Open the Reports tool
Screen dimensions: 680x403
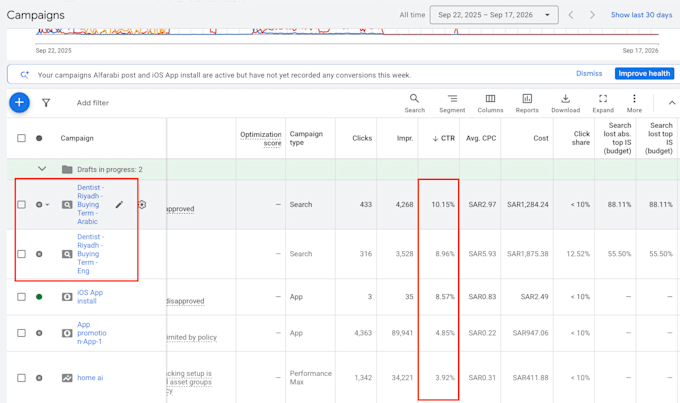pyautogui.click(x=527, y=103)
